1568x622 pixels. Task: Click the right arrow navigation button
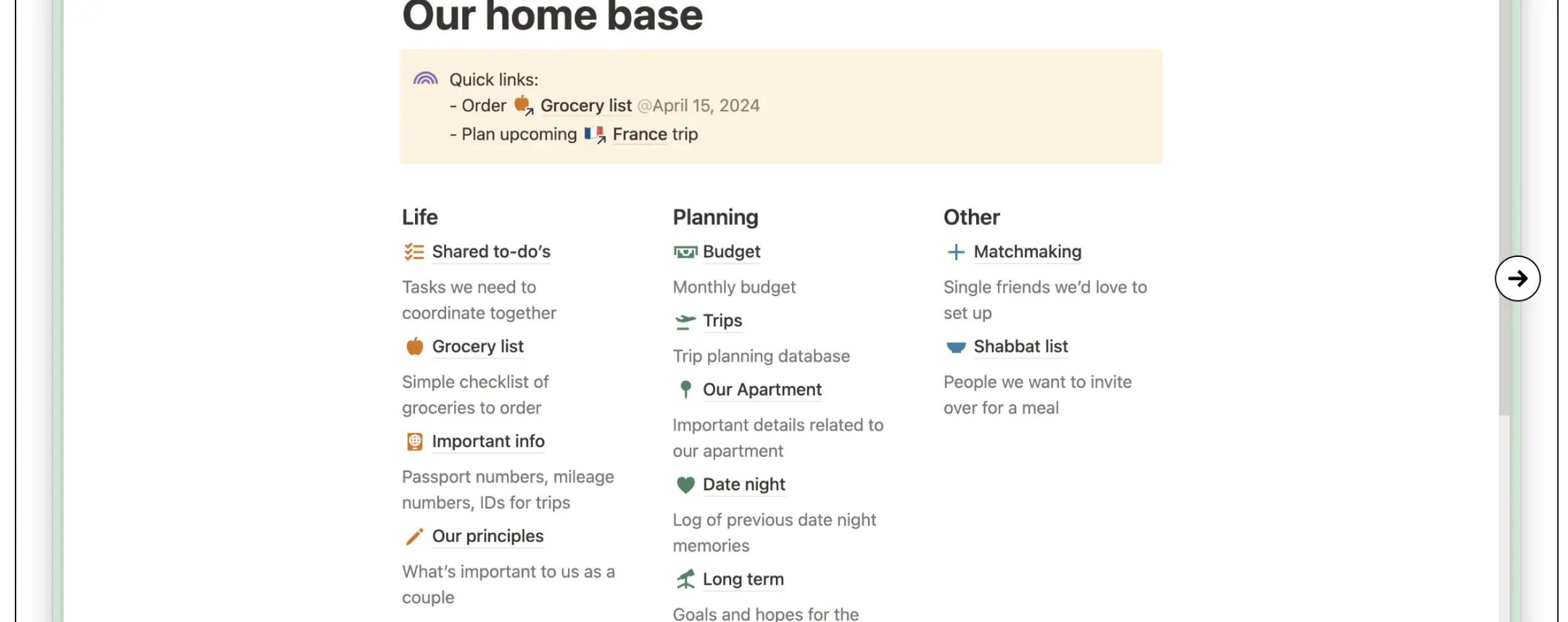[x=1518, y=279]
